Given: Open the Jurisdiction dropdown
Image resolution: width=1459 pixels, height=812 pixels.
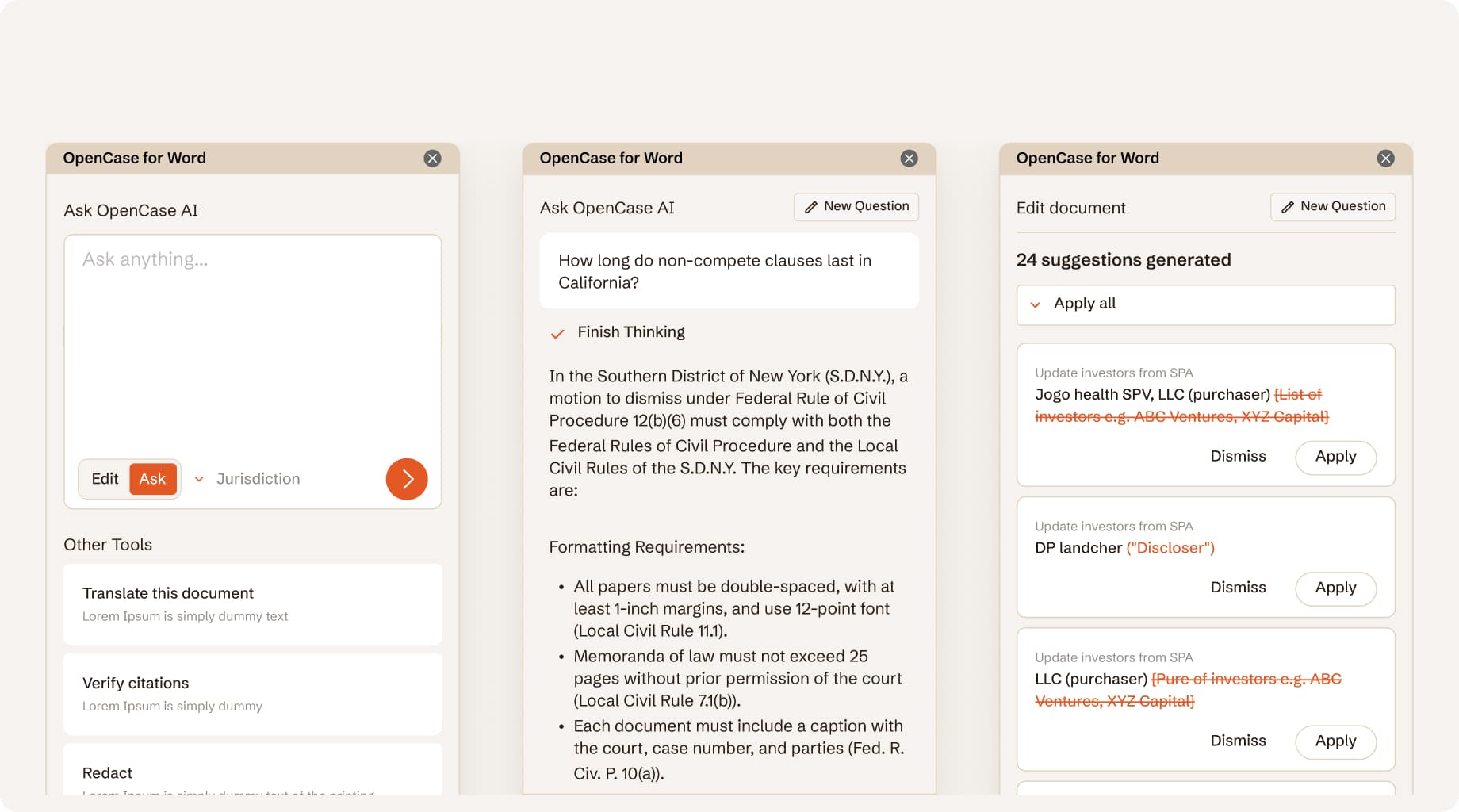Looking at the screenshot, I should pyautogui.click(x=258, y=478).
